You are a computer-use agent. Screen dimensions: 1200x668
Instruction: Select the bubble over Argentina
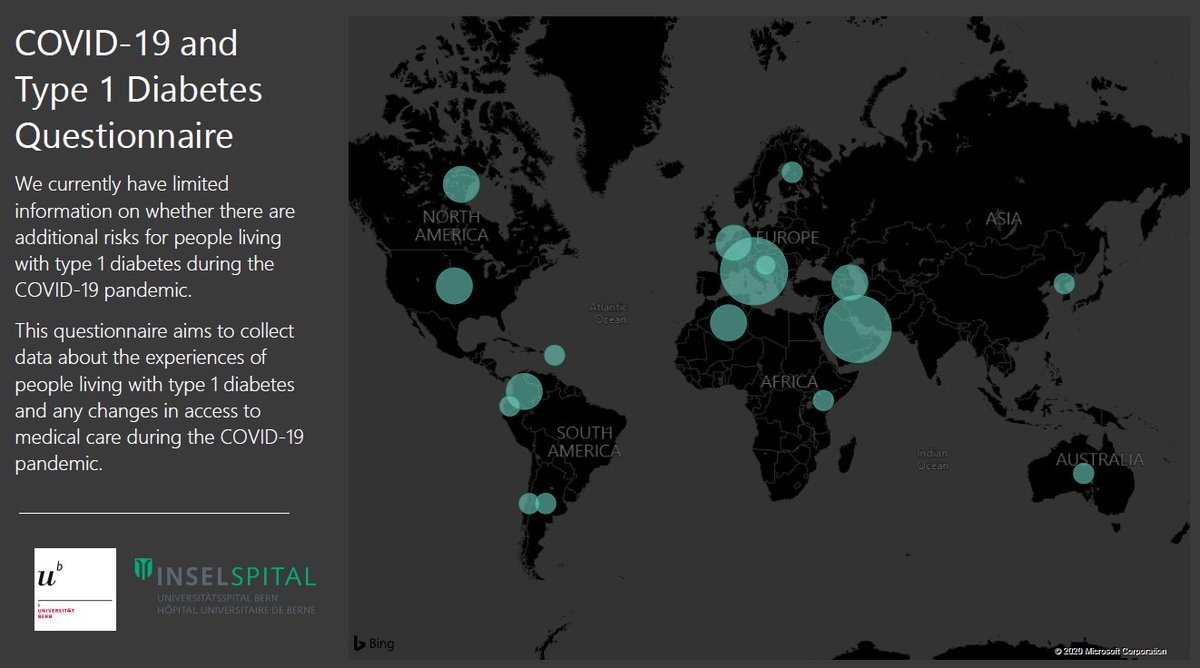tap(545, 503)
